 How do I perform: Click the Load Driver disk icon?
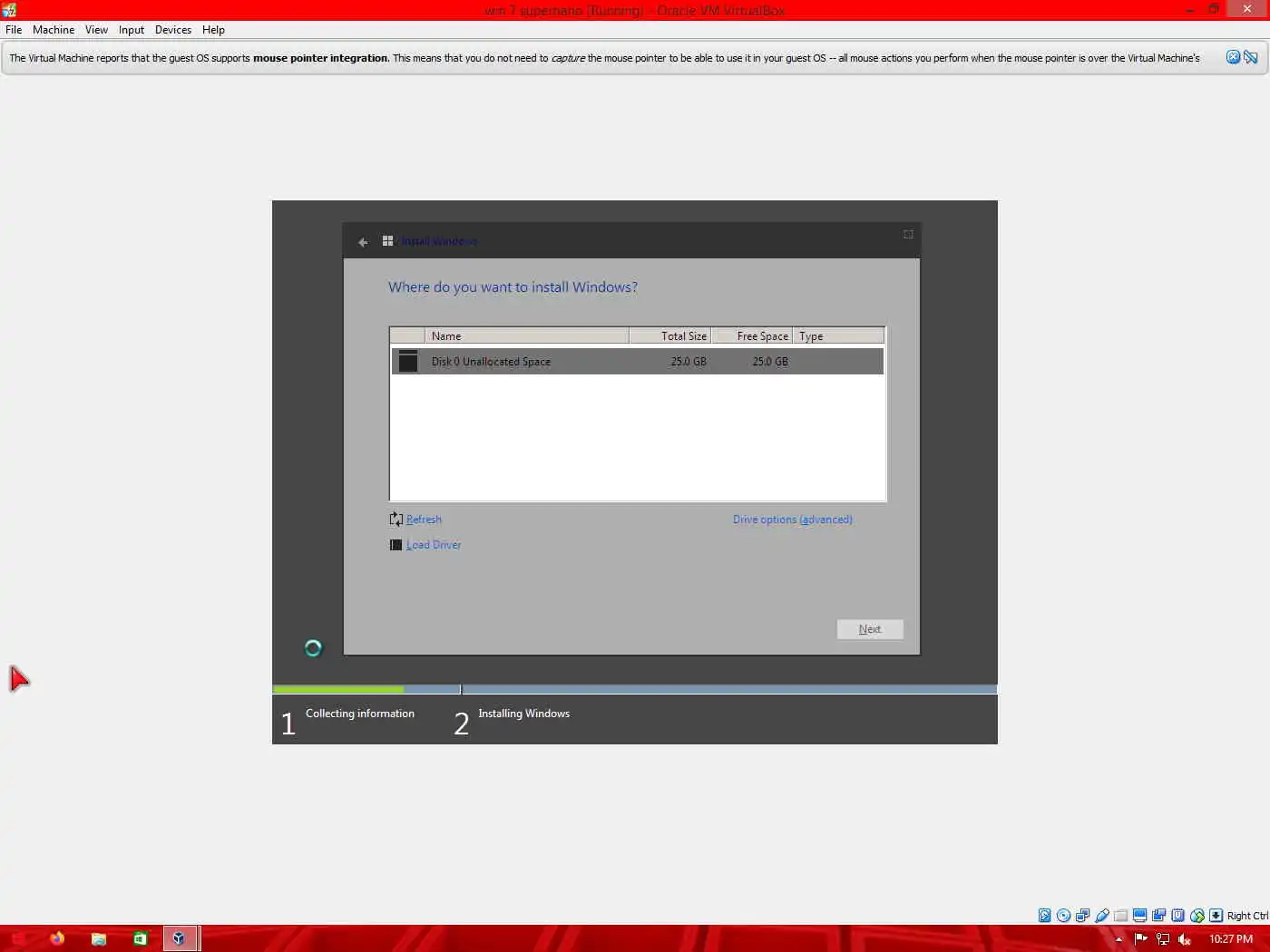(x=396, y=545)
